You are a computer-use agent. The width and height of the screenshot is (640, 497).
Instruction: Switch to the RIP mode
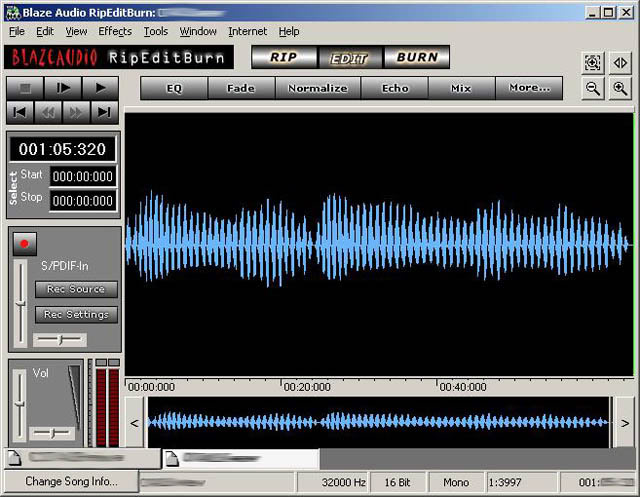click(282, 57)
